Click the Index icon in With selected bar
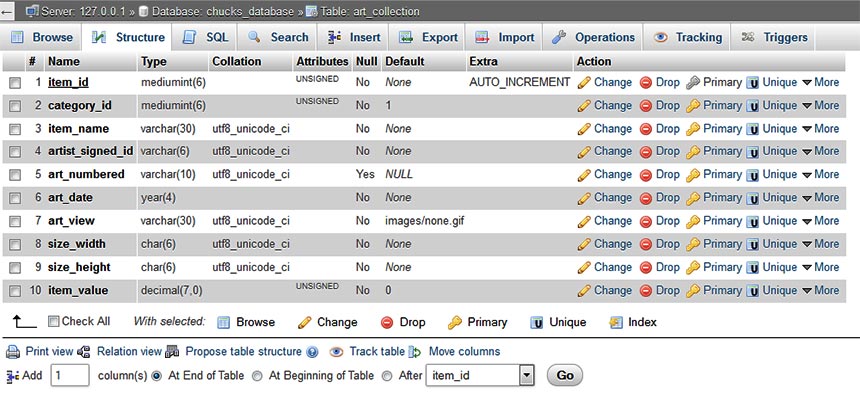The width and height of the screenshot is (860, 394). (616, 323)
